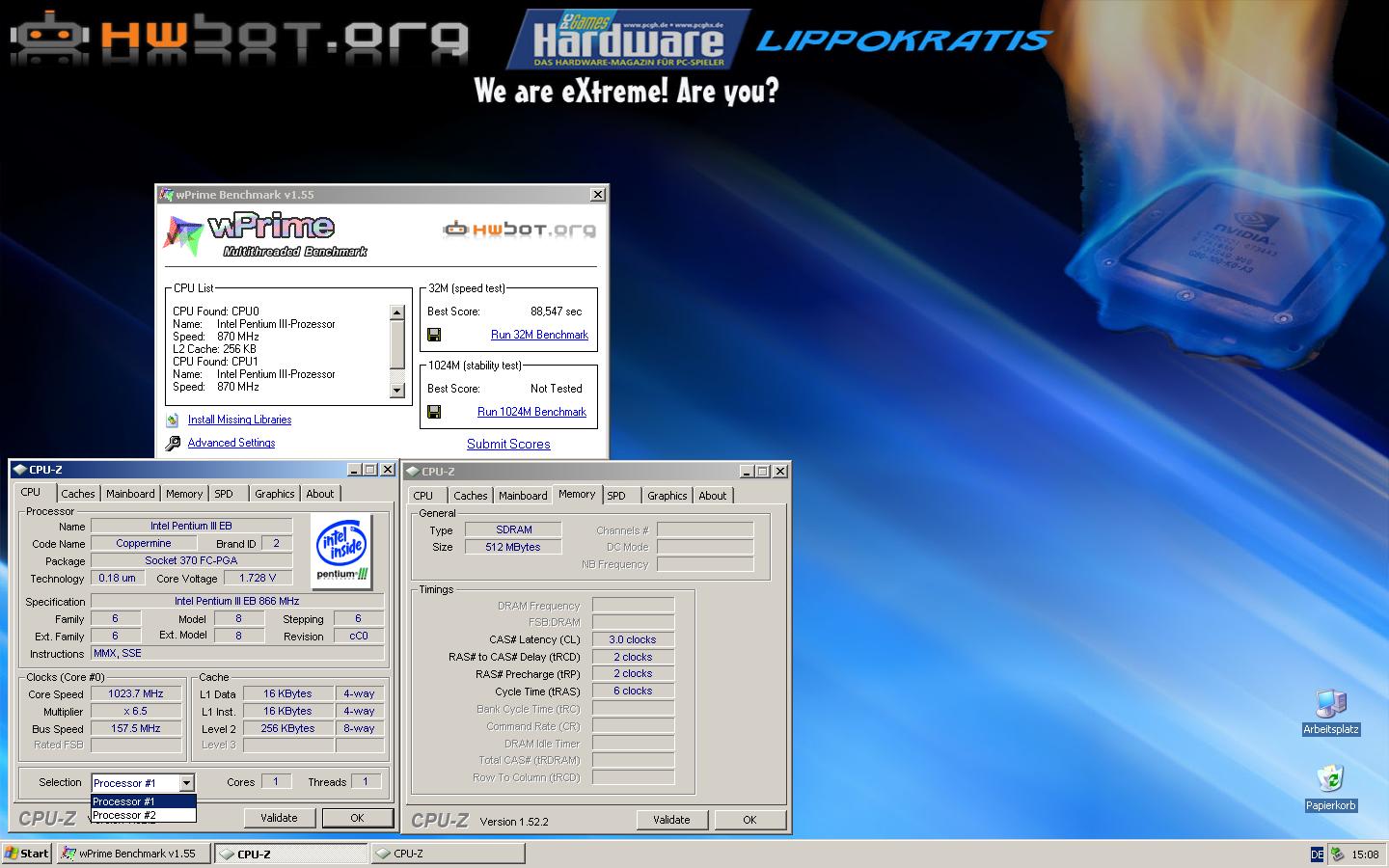Click the CAS# Latency 3.0 clocks field
The image size is (1389, 868).
click(633, 639)
